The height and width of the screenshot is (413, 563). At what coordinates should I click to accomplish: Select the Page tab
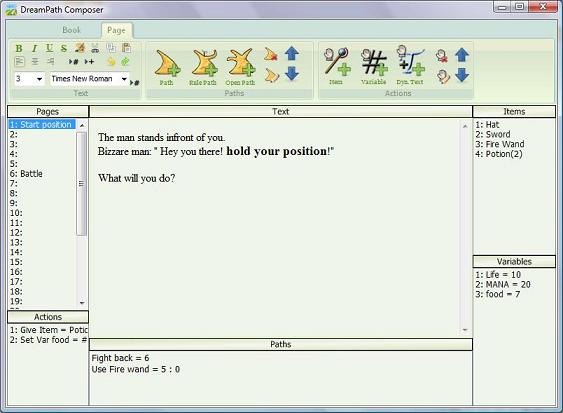[116, 31]
